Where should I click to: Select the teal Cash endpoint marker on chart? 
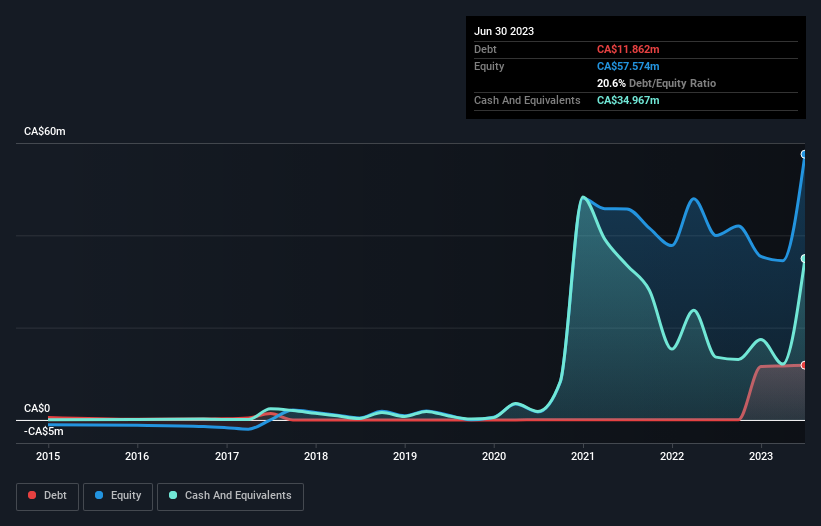click(x=804, y=259)
